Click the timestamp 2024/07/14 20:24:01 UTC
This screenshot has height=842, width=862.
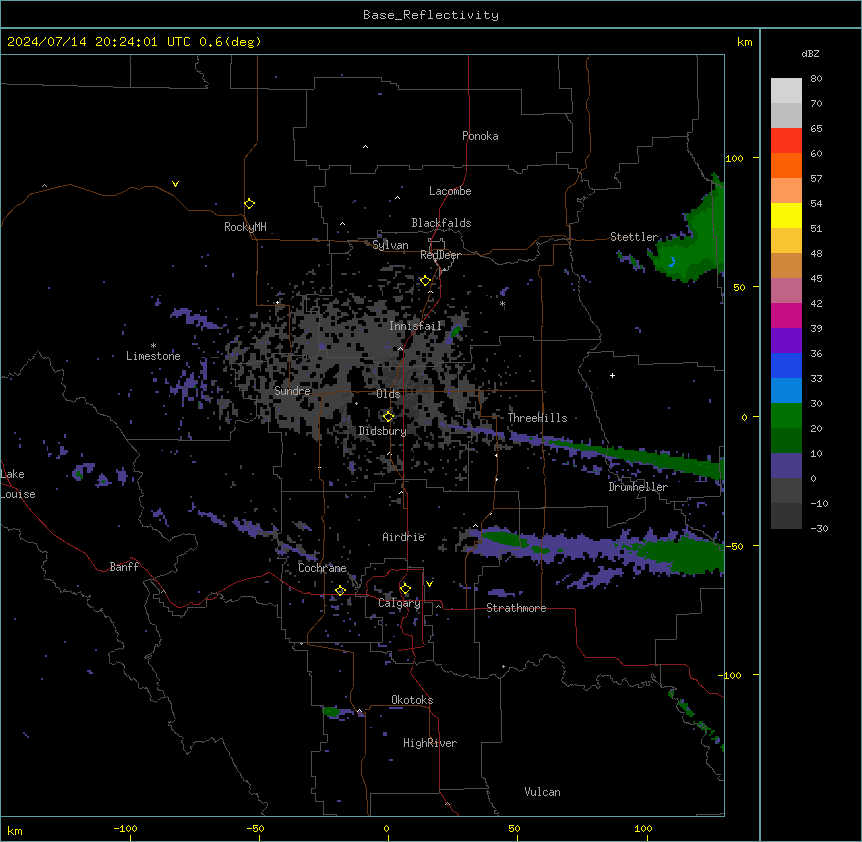click(x=99, y=42)
